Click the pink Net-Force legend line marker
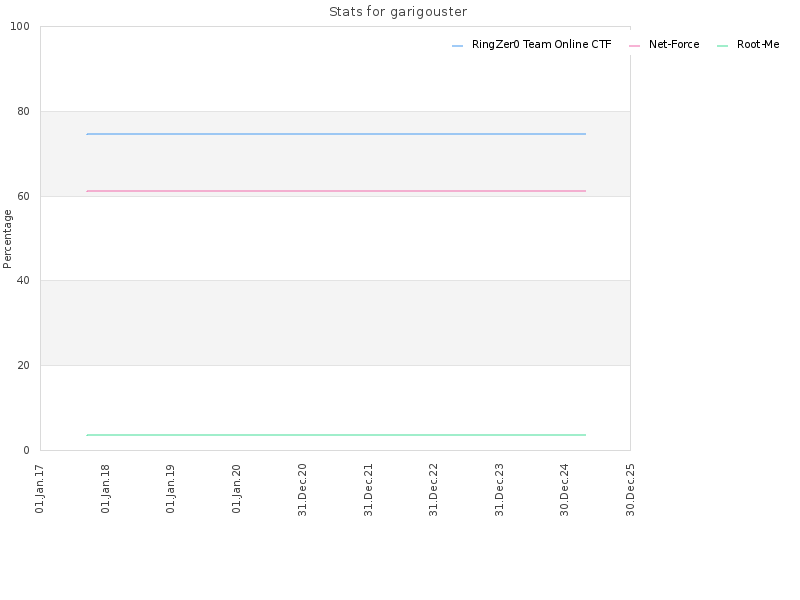 point(635,46)
